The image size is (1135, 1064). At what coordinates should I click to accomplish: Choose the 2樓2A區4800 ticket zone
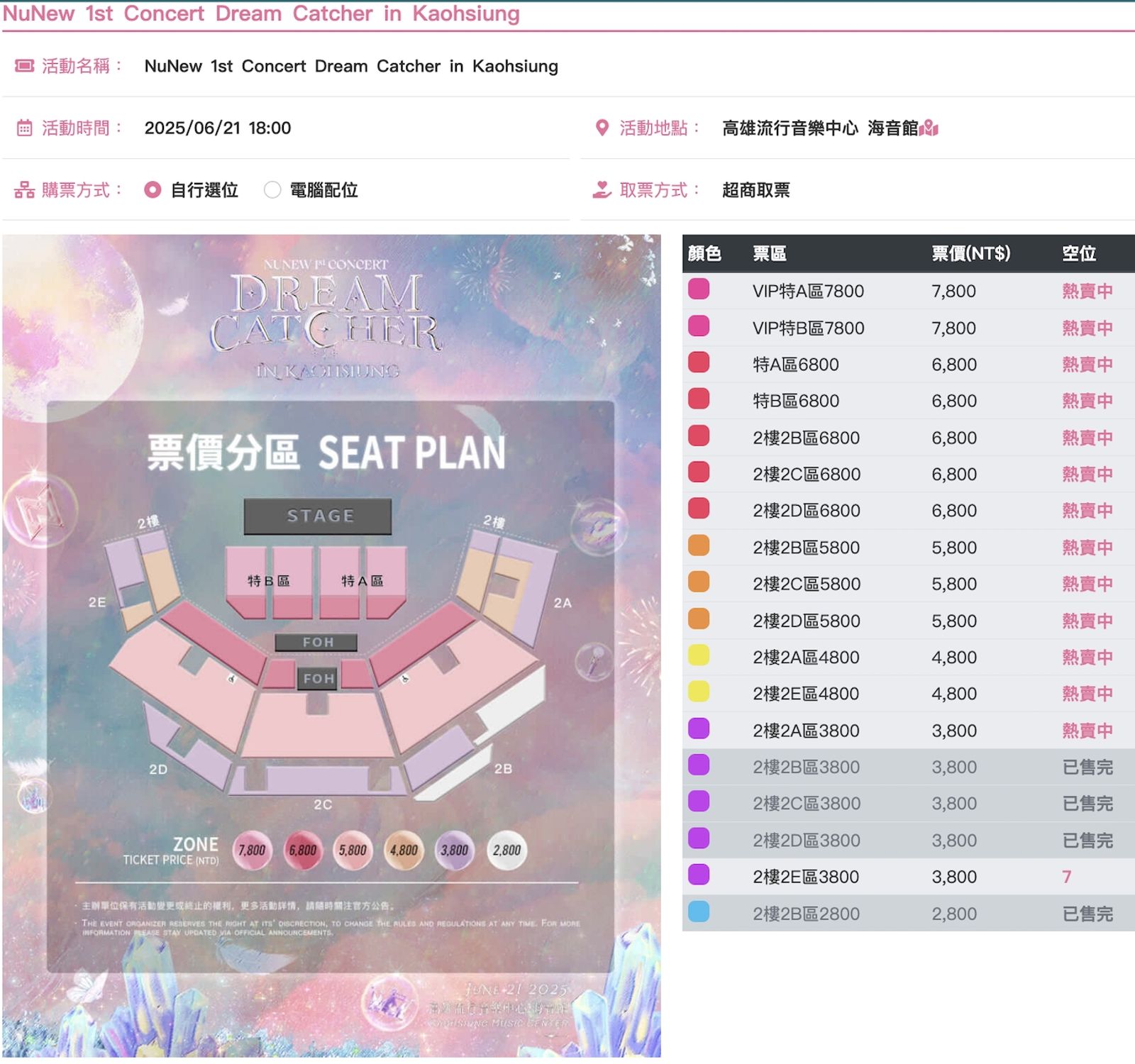coord(909,657)
